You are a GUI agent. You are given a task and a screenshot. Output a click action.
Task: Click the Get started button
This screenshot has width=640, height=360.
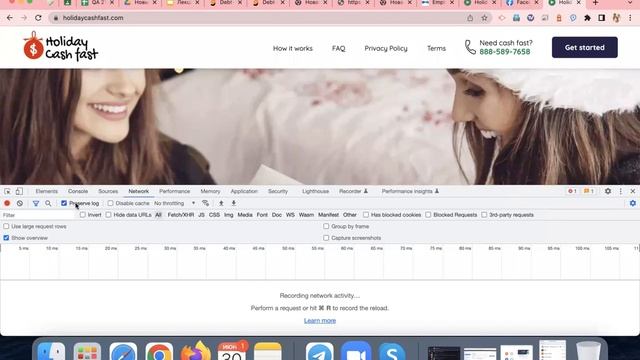click(584, 47)
